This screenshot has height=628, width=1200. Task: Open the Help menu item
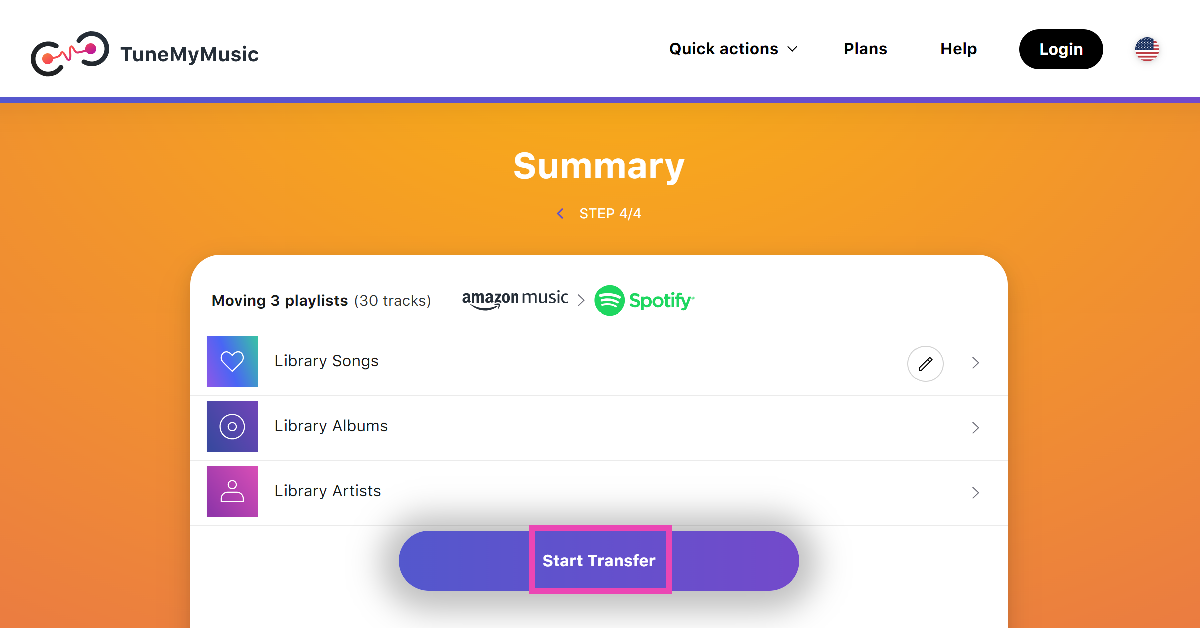[958, 49]
